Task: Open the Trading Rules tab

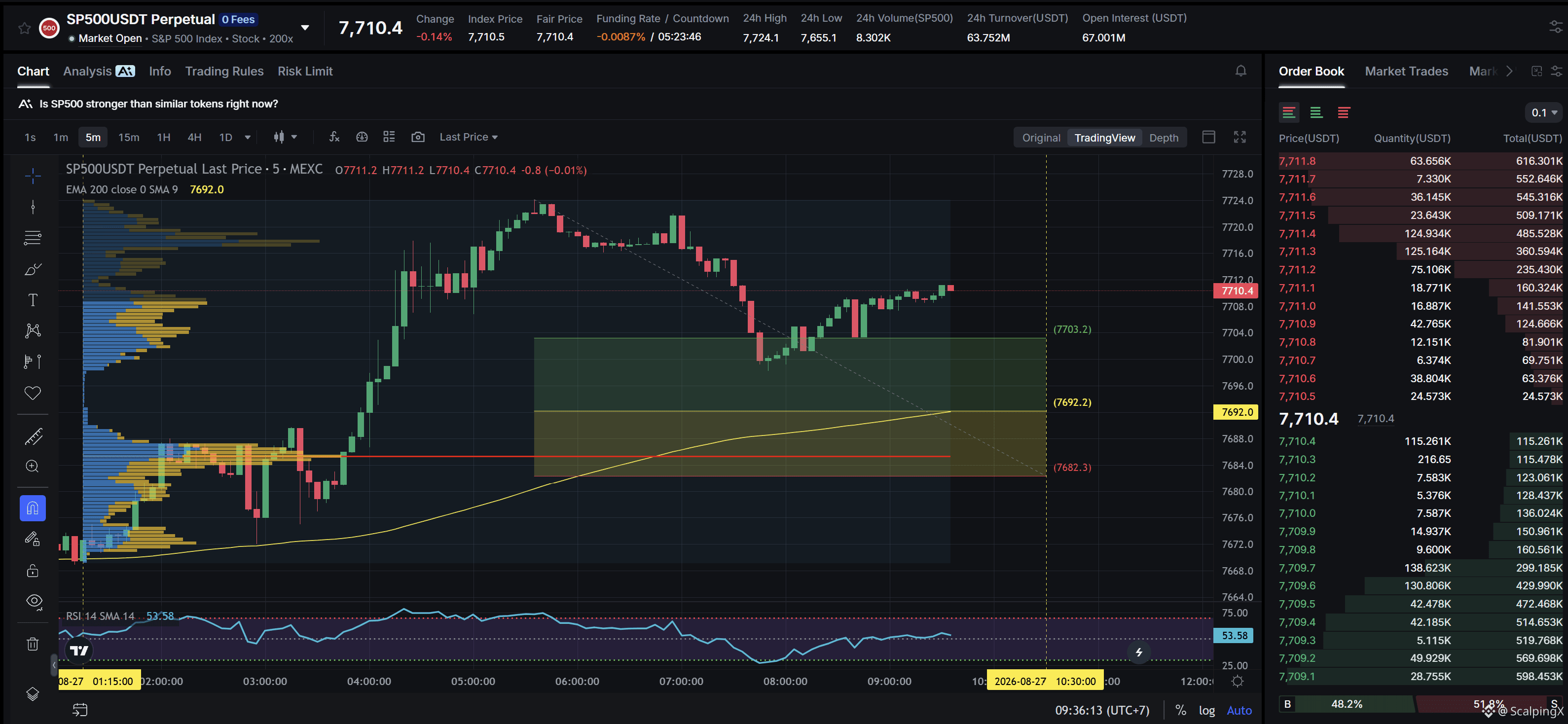Action: coord(224,71)
